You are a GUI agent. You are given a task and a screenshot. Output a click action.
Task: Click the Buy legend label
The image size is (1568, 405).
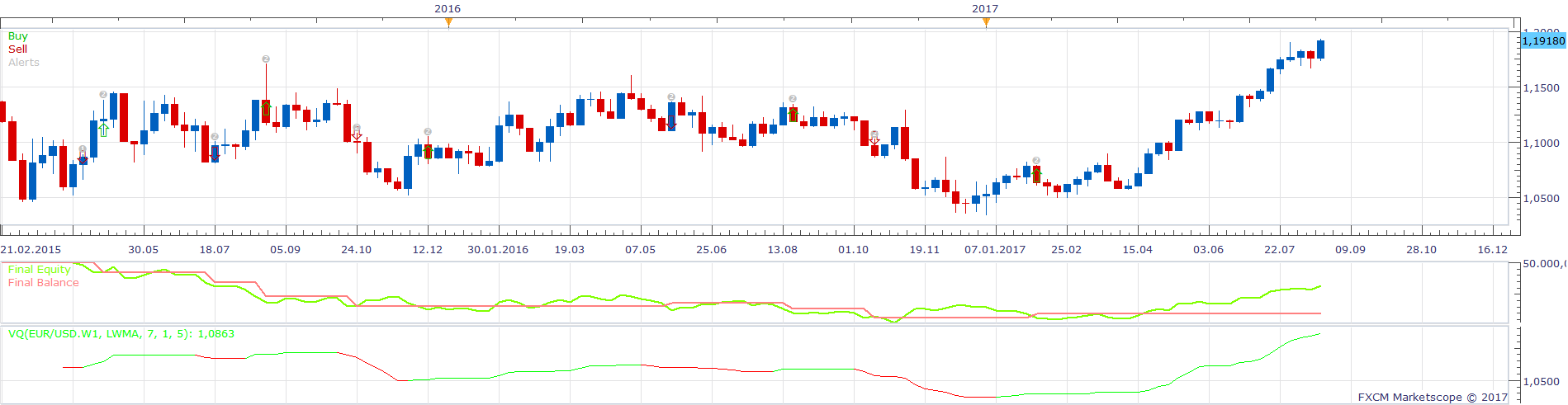(x=17, y=36)
